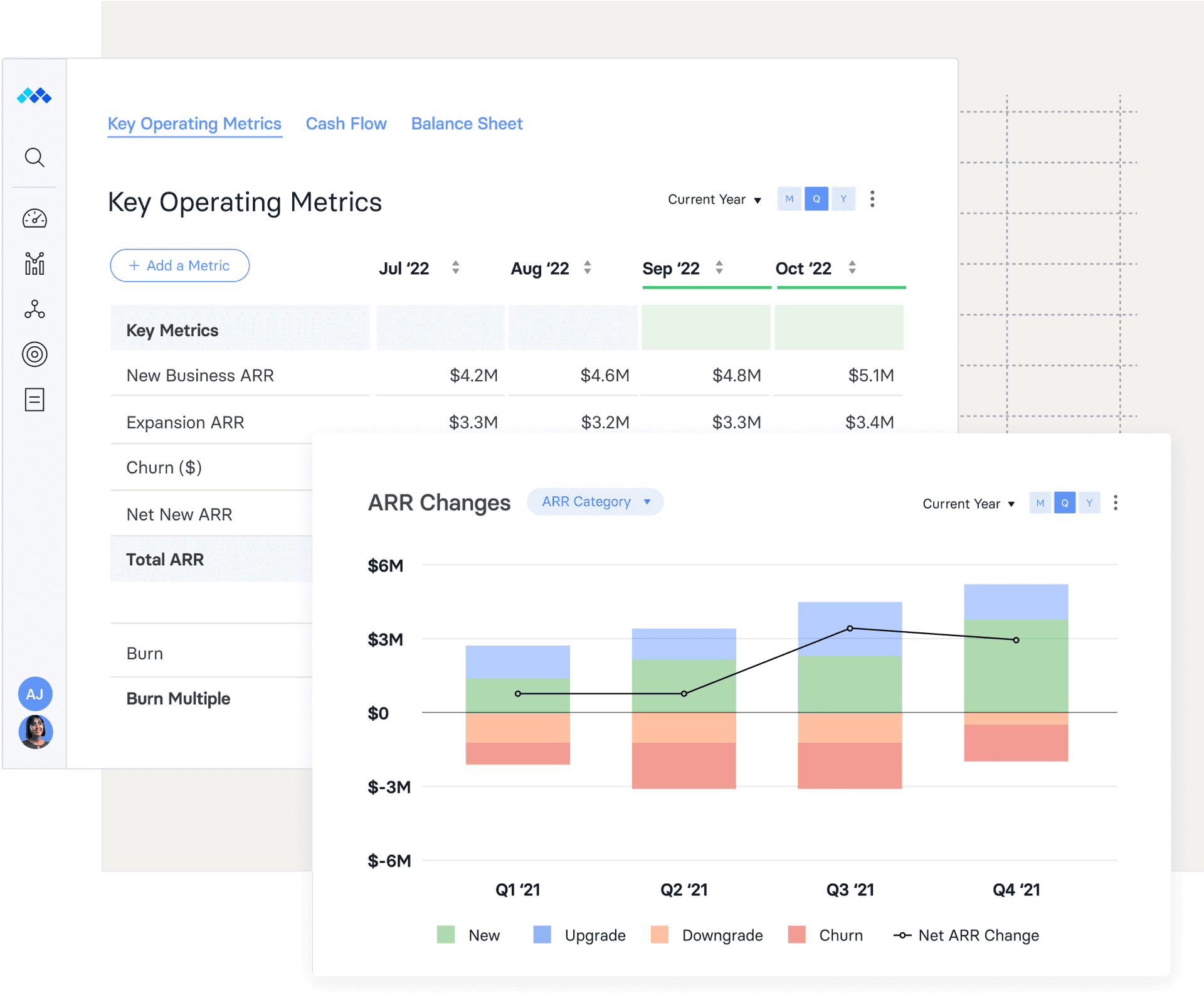Viewport: 1204px width, 1005px height.
Task: Select yearly (Y) view for Key Operating Metrics
Action: coord(843,199)
